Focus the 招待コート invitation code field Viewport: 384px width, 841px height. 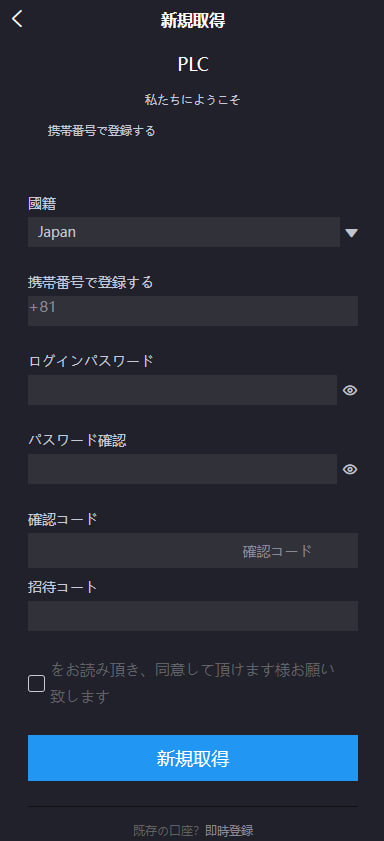pos(193,616)
